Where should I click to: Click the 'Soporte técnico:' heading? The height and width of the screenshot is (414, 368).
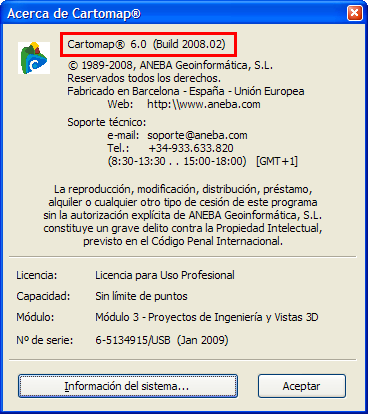coord(107,122)
